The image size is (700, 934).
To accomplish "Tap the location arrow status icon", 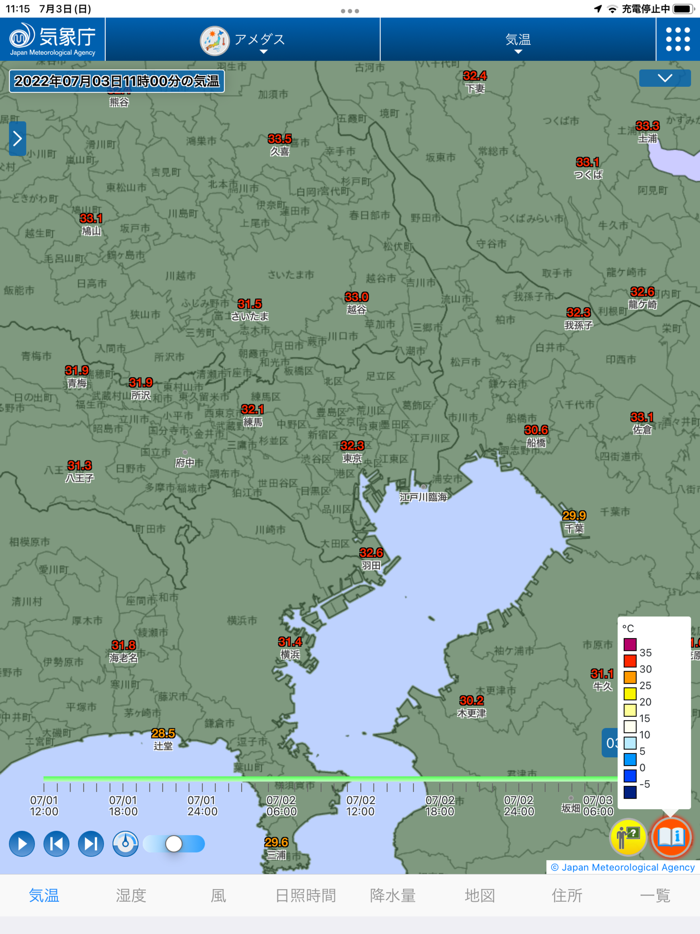I will pyautogui.click(x=598, y=9).
